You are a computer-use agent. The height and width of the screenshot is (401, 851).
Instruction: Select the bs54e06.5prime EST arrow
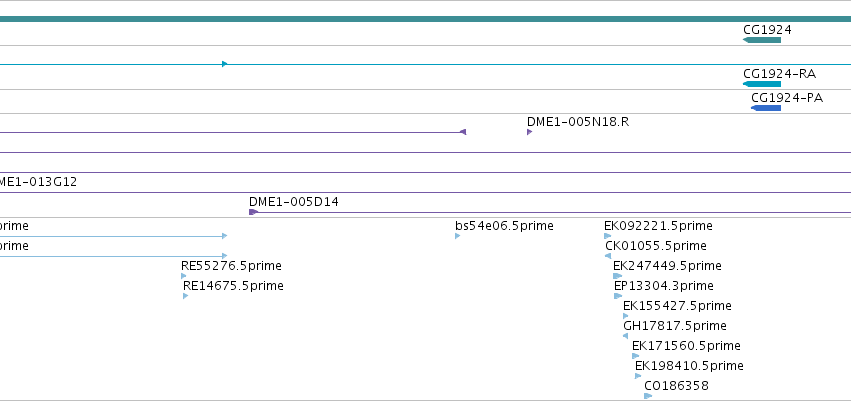[458, 236]
